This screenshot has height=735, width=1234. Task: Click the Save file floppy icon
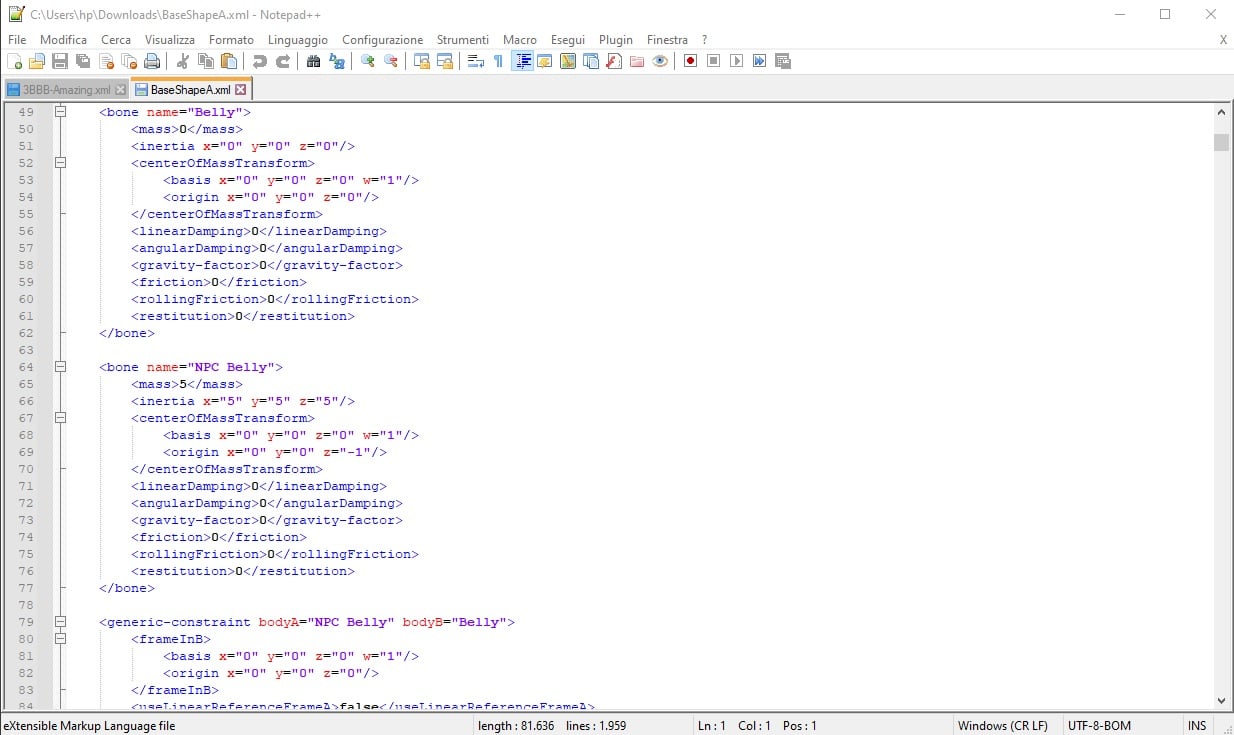(x=60, y=61)
